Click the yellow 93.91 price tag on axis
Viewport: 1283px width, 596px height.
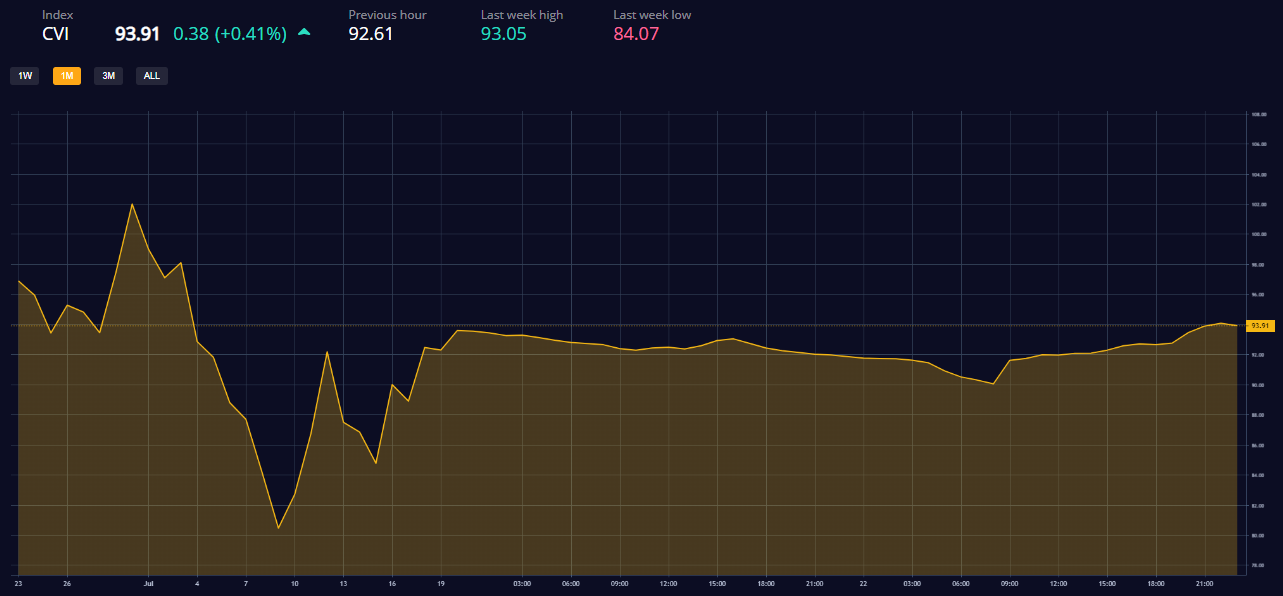point(1260,325)
